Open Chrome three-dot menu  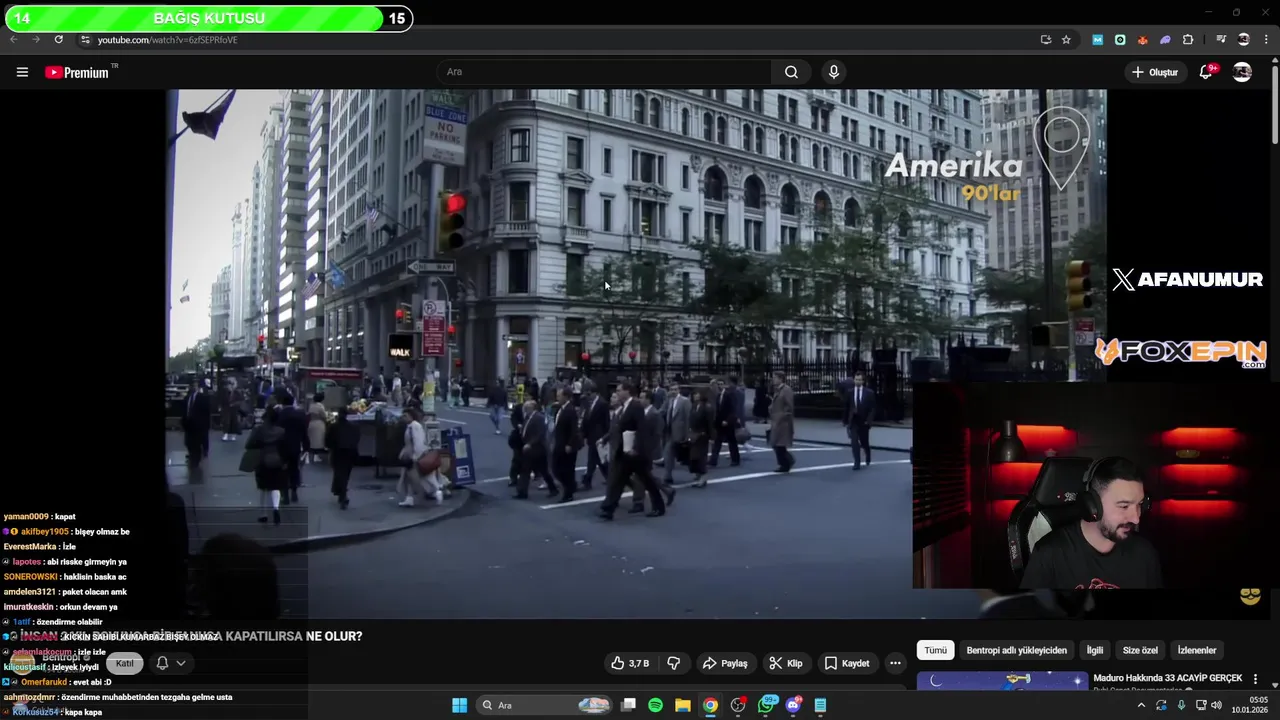click(x=1266, y=40)
